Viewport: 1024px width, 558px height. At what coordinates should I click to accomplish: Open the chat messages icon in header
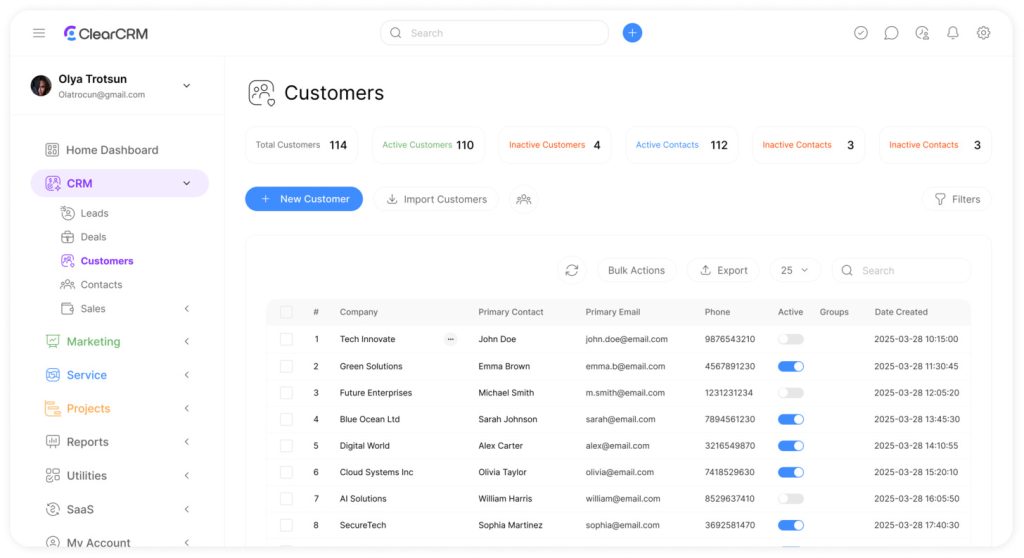click(x=891, y=33)
